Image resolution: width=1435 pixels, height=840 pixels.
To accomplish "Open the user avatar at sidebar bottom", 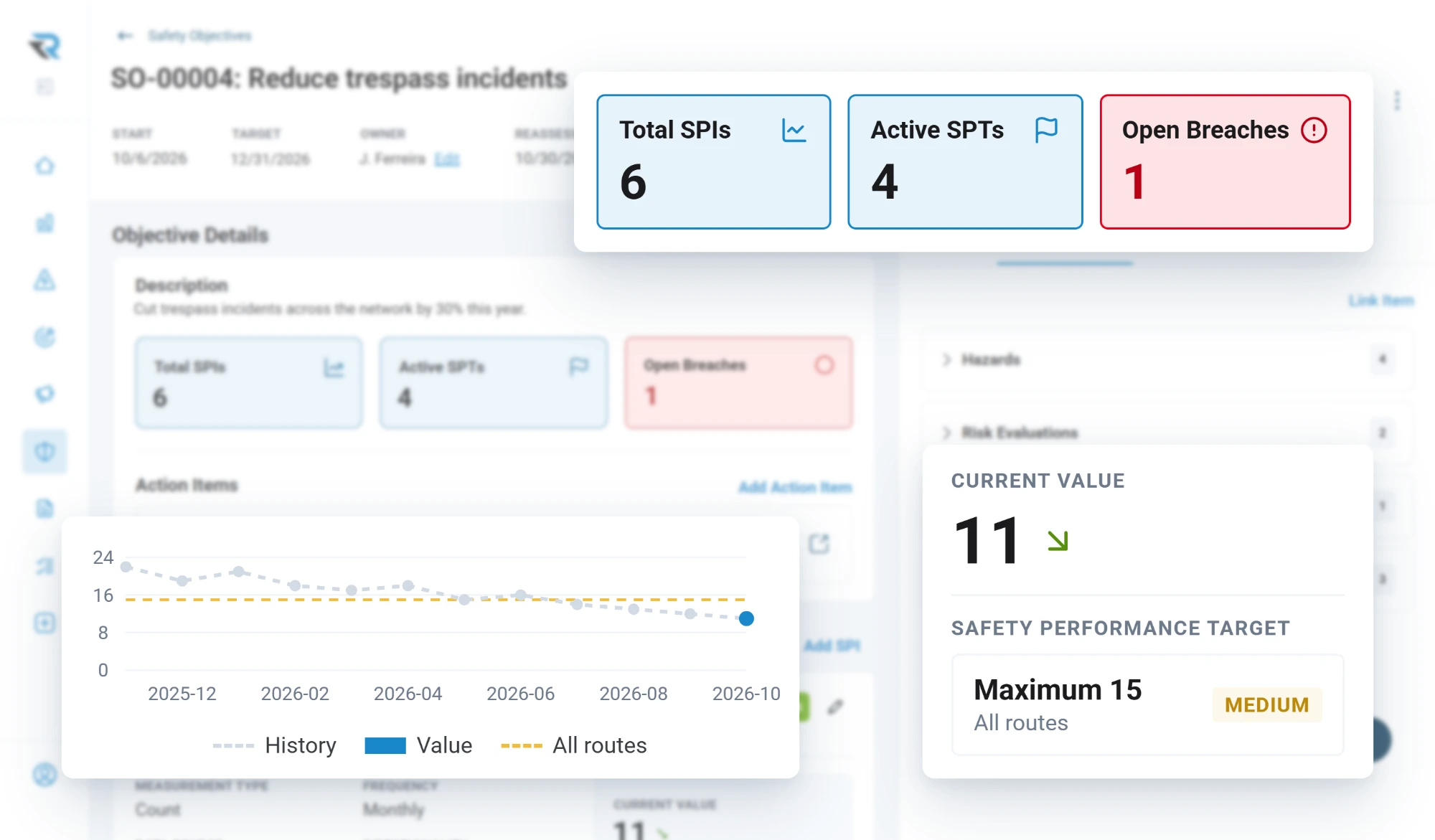I will [44, 775].
